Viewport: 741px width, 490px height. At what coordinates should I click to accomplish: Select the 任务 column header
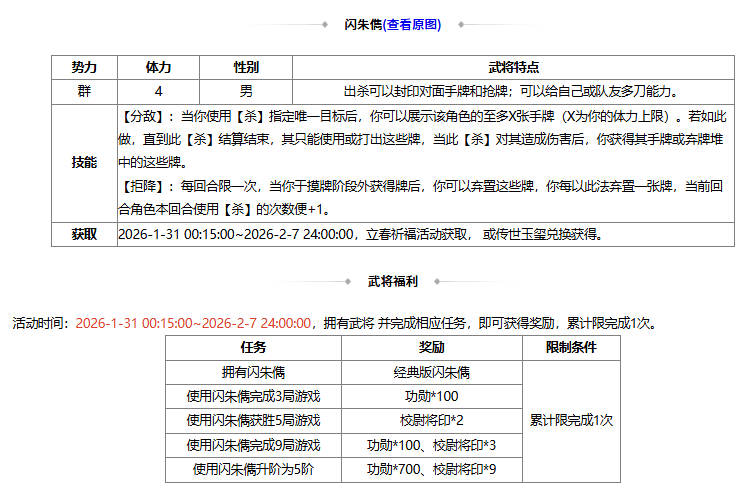[253, 348]
